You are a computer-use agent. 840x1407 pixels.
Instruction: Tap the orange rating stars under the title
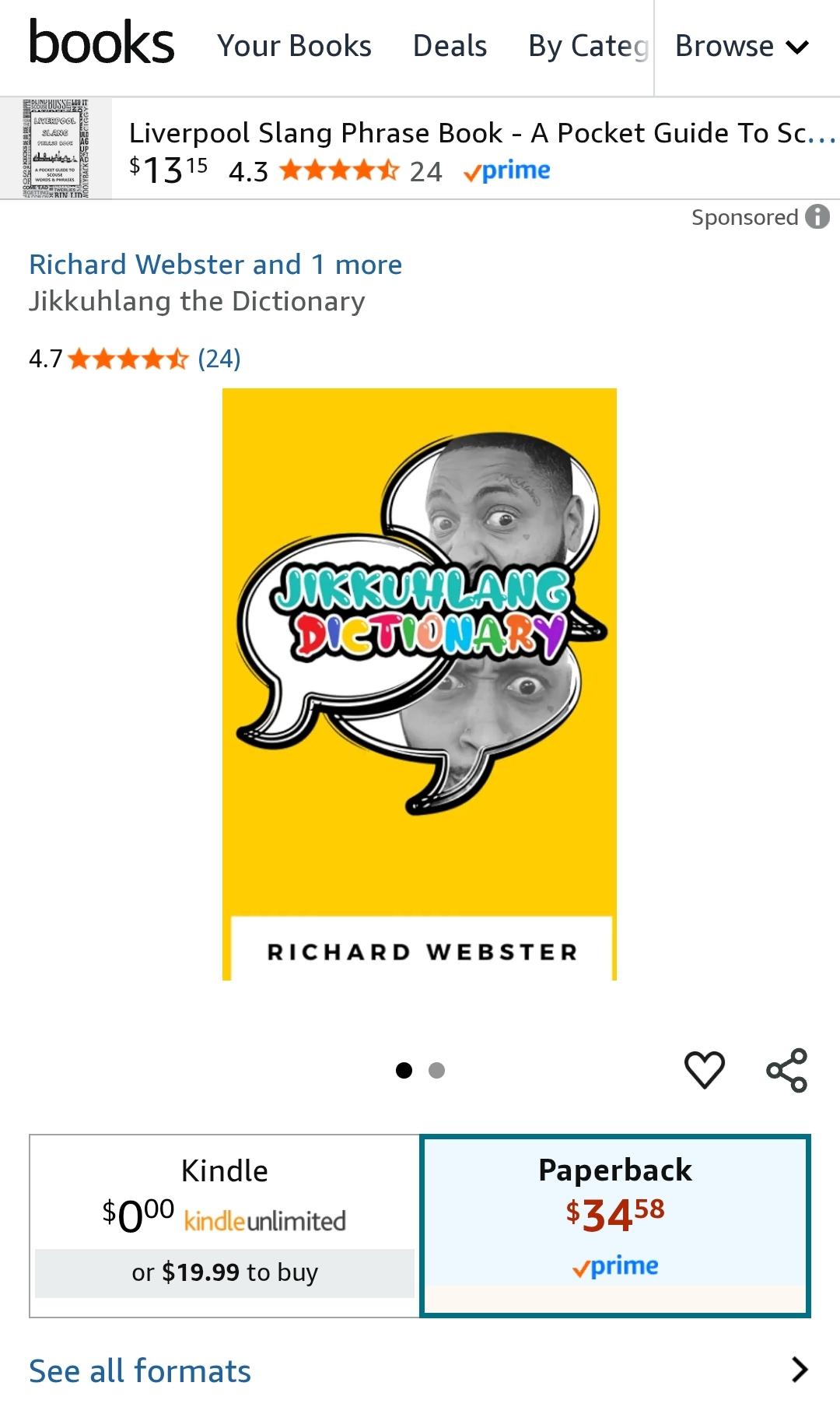point(128,359)
